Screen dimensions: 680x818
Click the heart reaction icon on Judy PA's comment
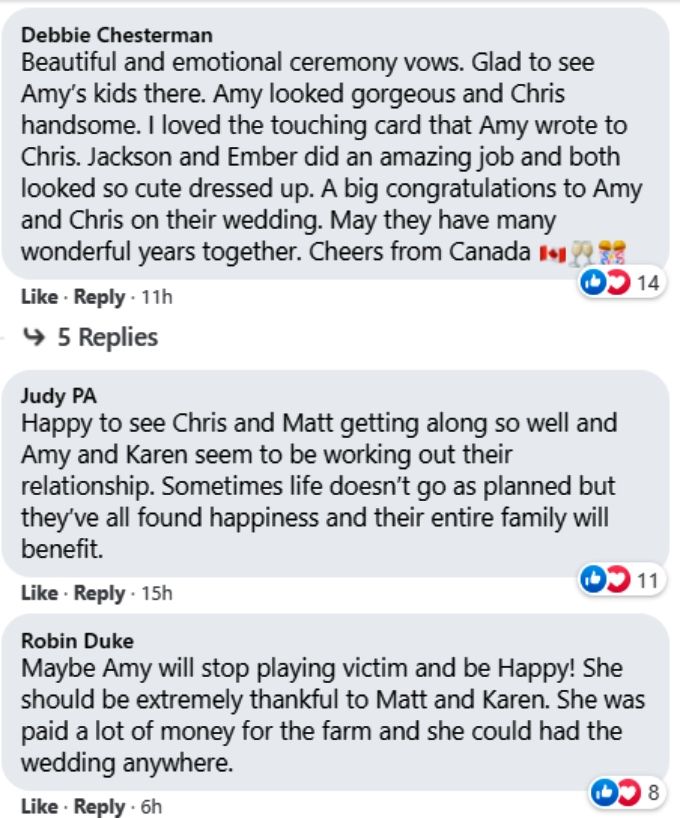click(x=617, y=579)
